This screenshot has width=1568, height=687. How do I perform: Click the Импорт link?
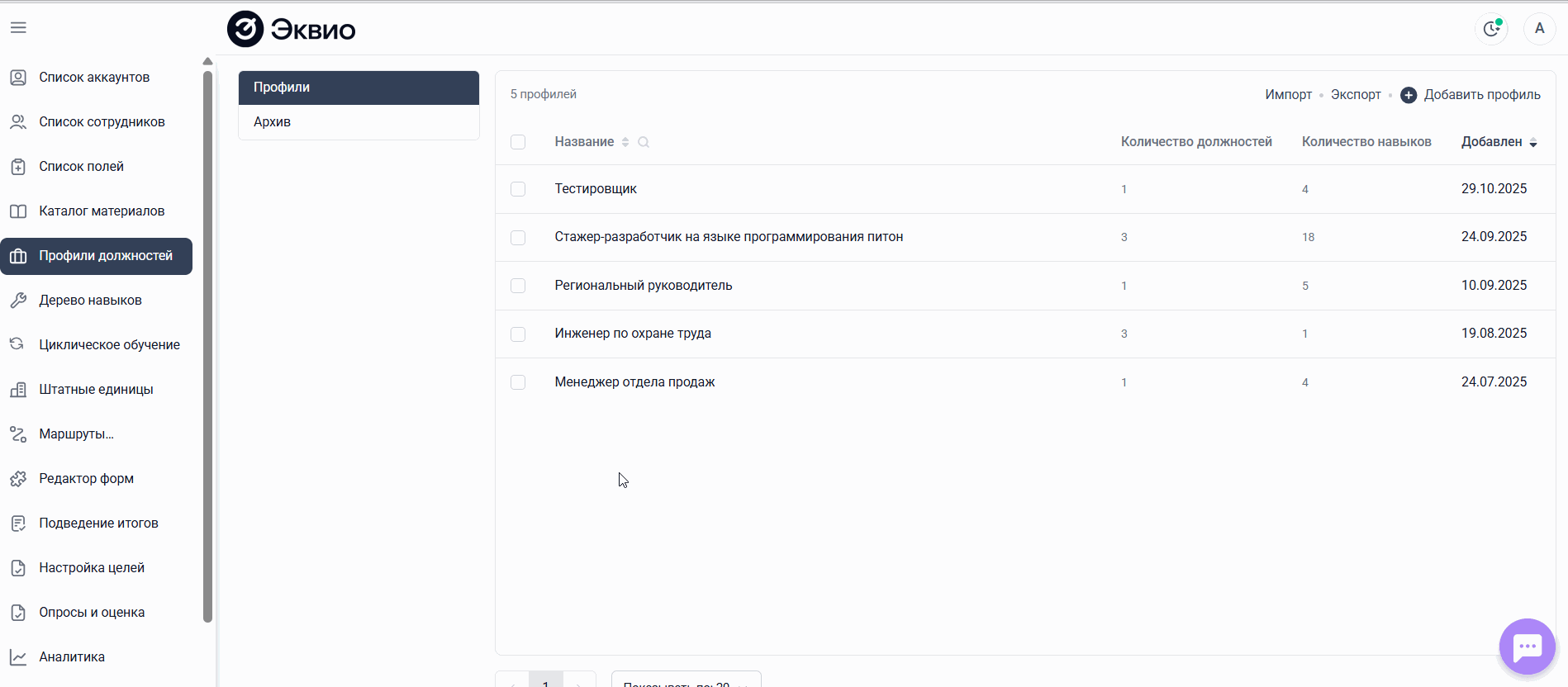click(x=1288, y=95)
